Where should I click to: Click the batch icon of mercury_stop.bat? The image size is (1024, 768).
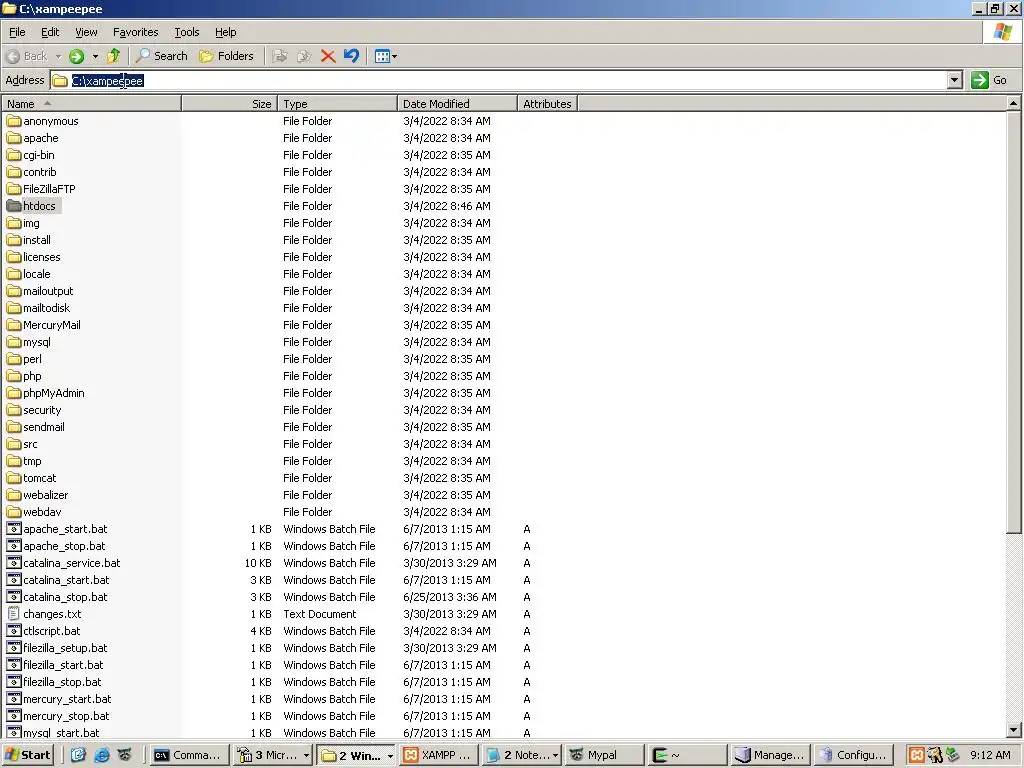pyautogui.click(x=14, y=715)
